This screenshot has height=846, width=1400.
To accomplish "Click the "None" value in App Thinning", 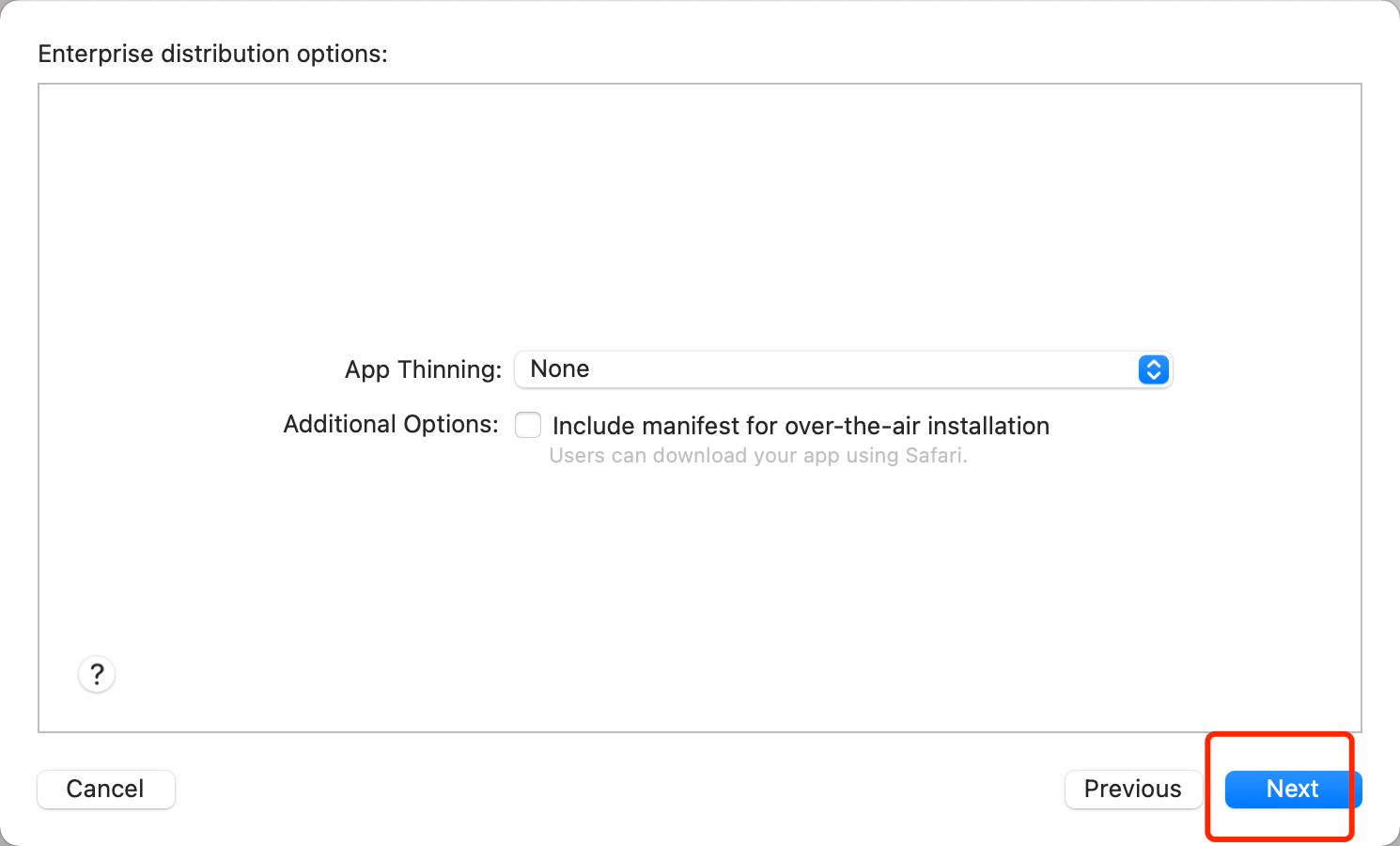I will 560,369.
